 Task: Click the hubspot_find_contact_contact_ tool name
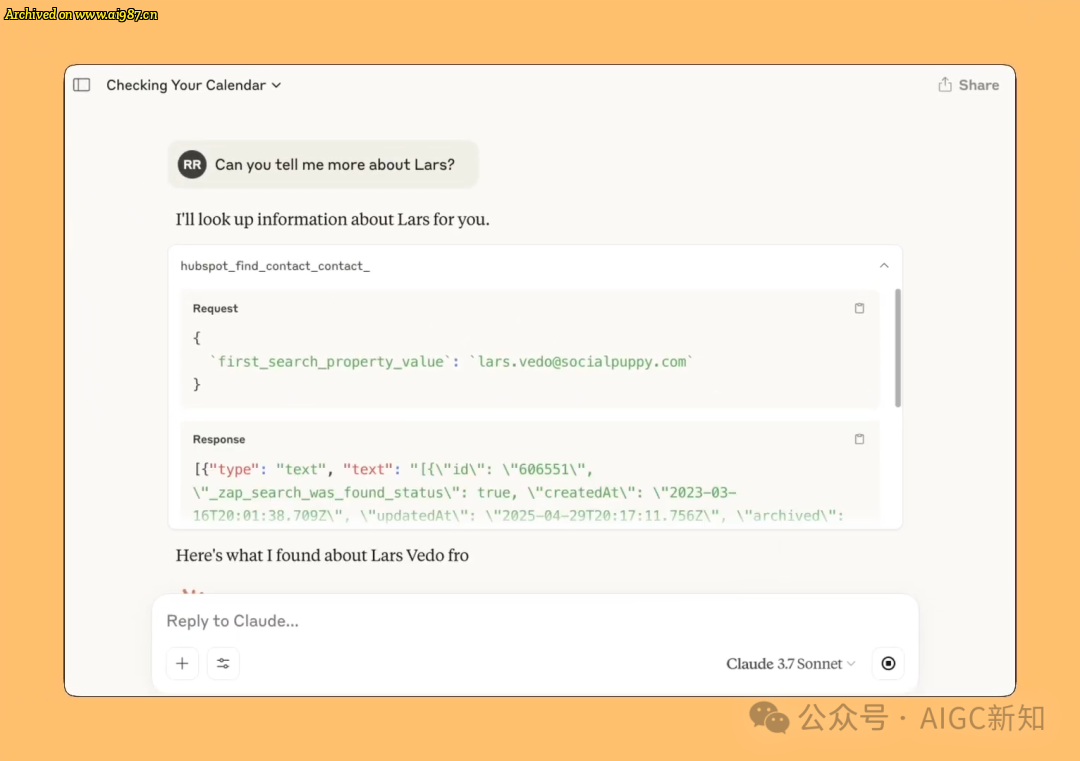[x=275, y=266]
